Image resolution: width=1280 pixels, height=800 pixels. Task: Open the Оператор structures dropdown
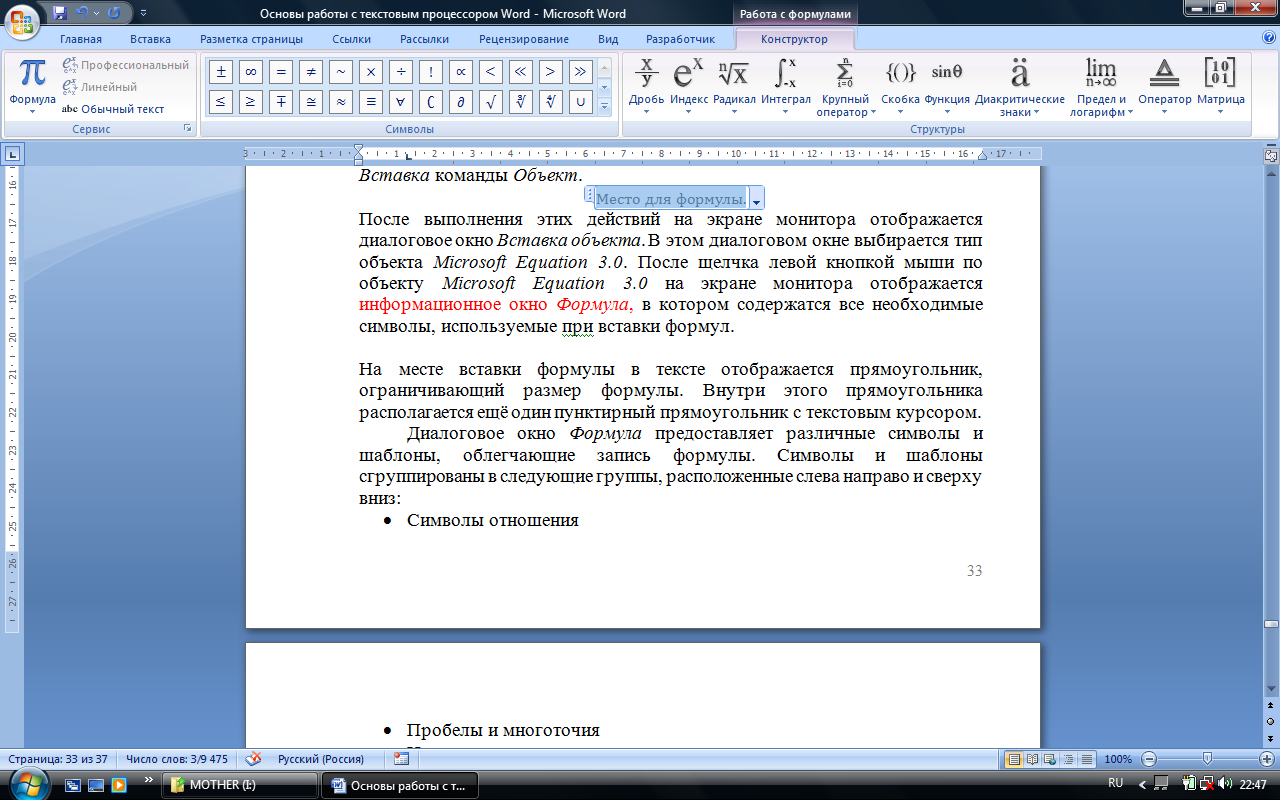pos(1165,88)
